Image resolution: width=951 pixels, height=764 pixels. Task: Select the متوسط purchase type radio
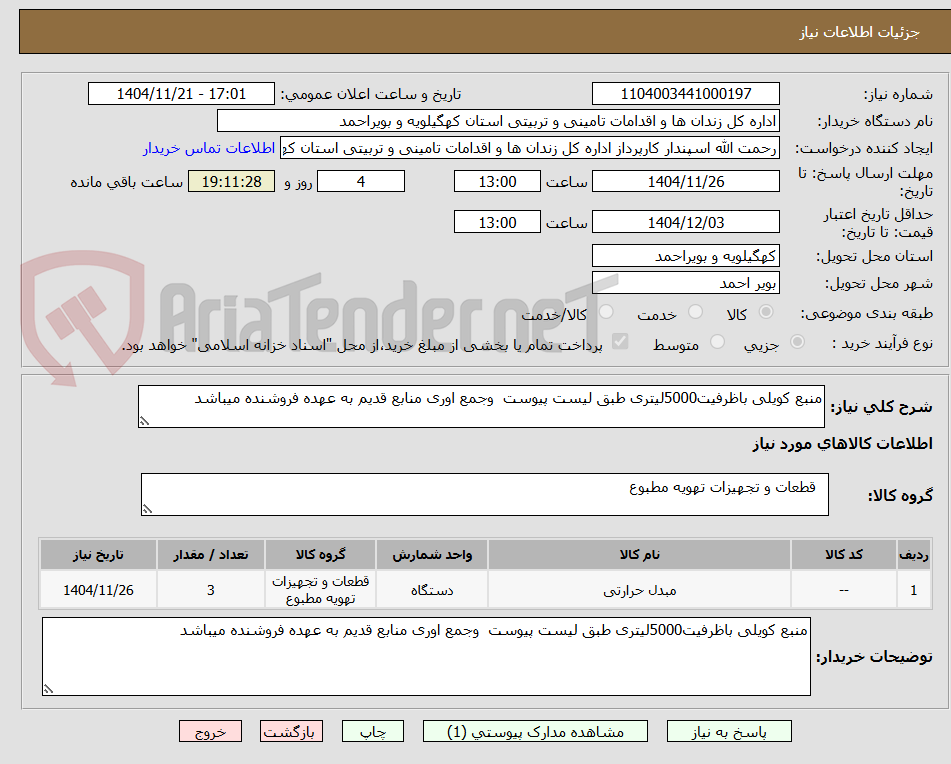717,343
